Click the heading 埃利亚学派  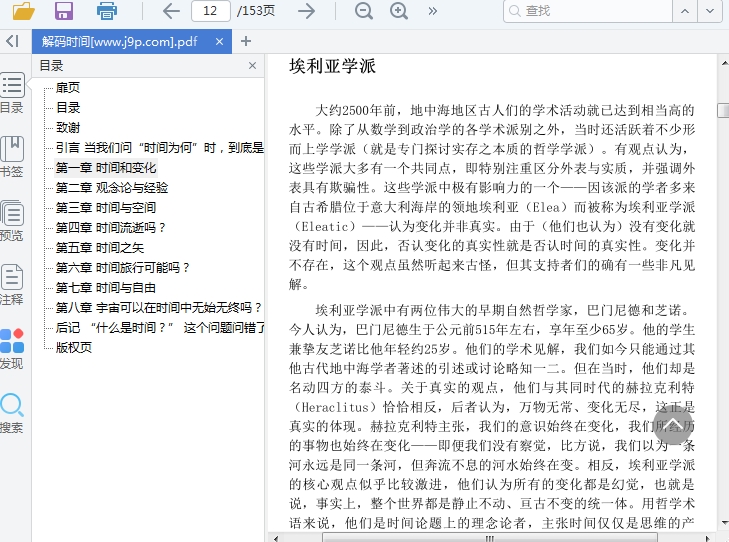(332, 66)
